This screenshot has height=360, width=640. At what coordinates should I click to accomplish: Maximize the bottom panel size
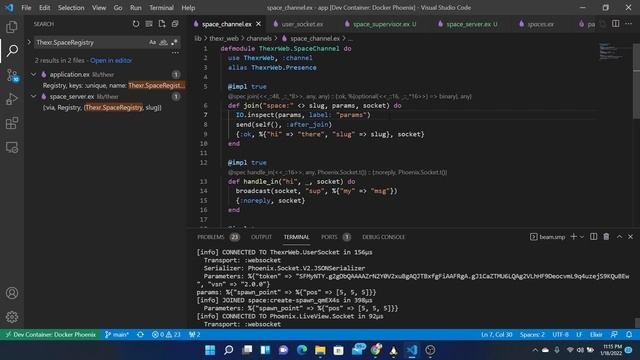(x=619, y=237)
